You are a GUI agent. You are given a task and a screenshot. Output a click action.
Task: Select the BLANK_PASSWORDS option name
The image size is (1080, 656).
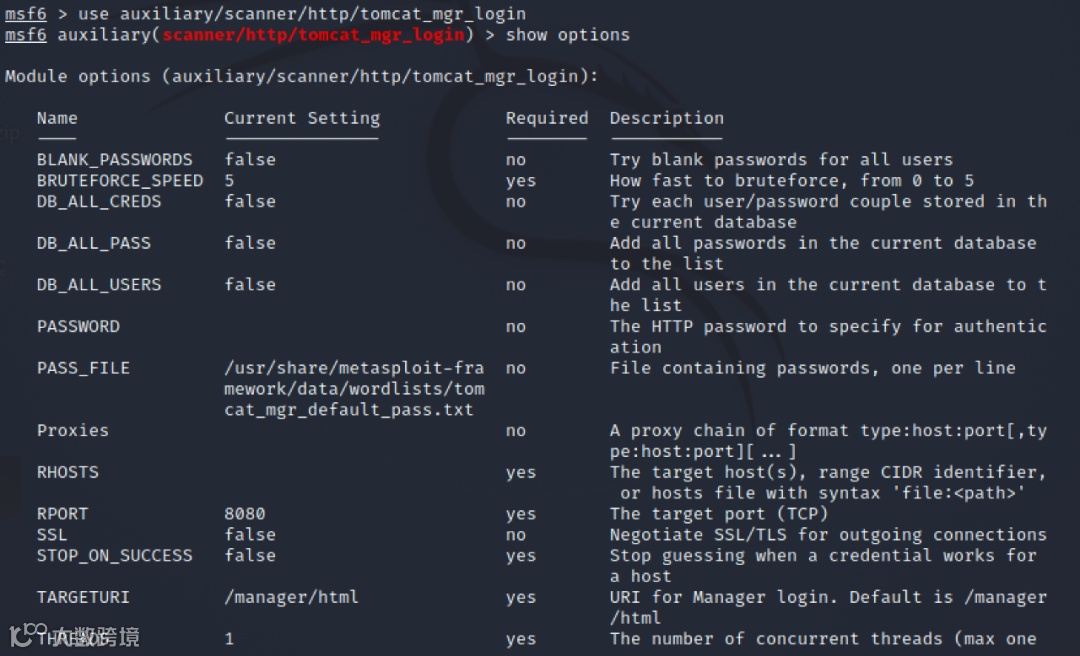click(114, 160)
